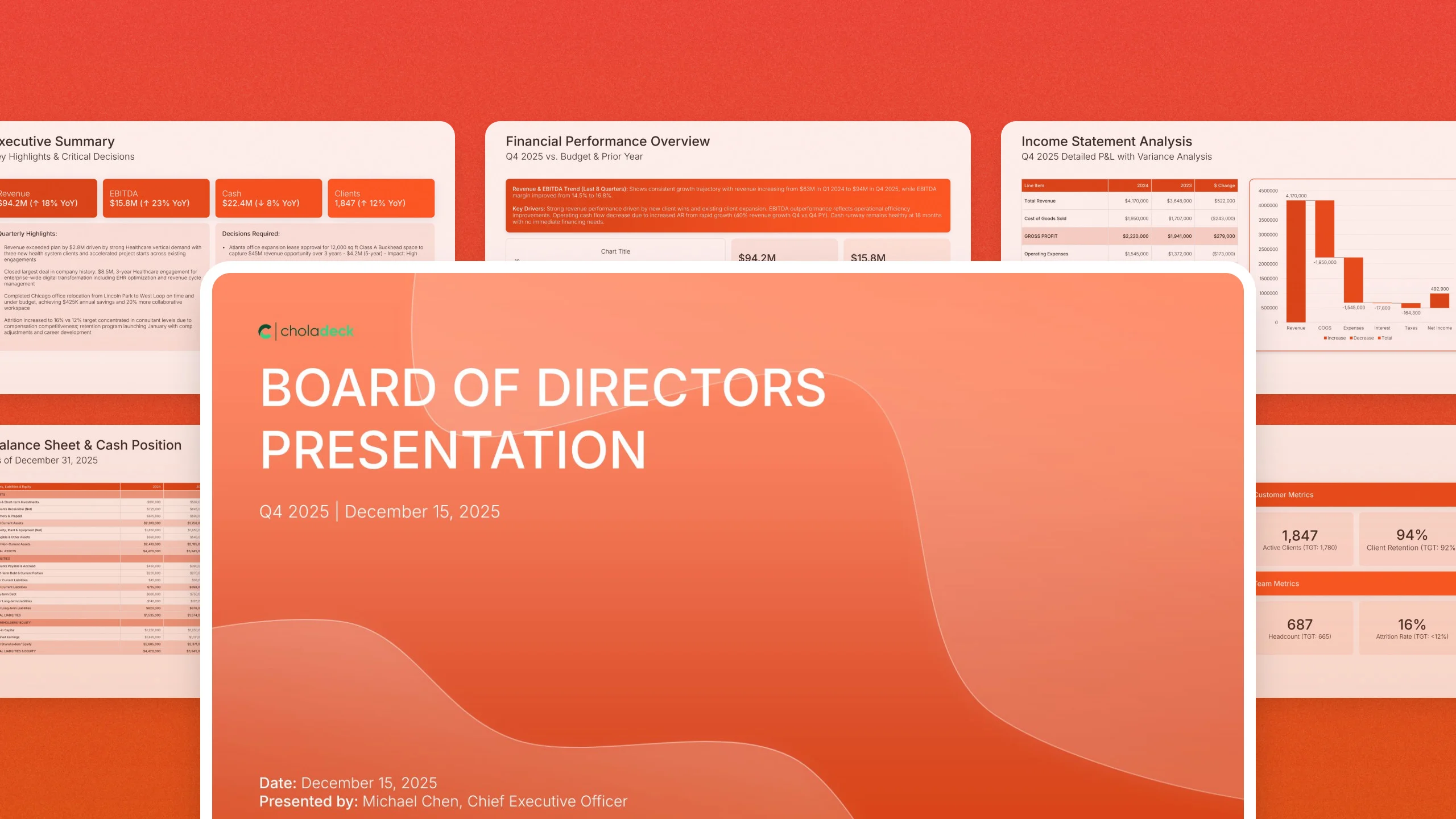Open the Executive Summary slide heading
The height and width of the screenshot is (819, 1456).
[x=57, y=141]
